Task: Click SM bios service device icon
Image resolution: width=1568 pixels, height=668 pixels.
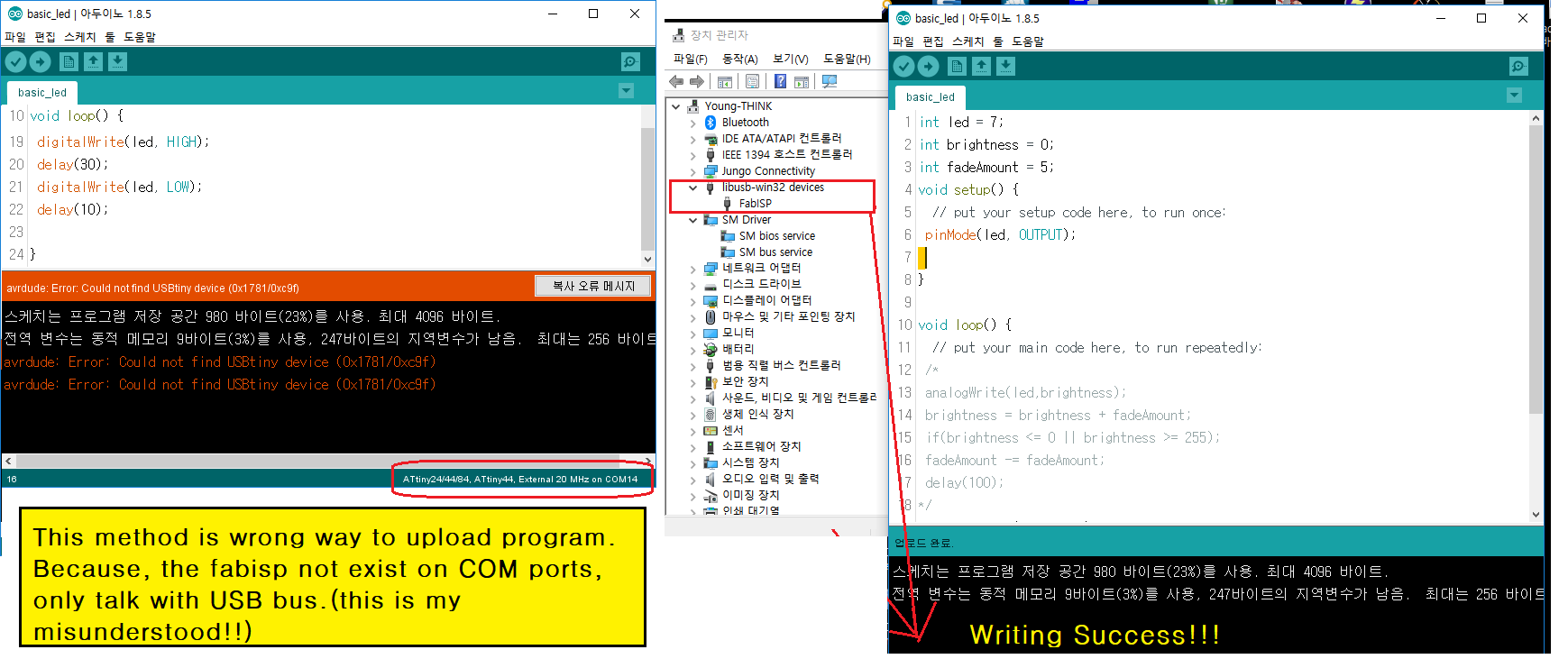Action: pos(728,235)
